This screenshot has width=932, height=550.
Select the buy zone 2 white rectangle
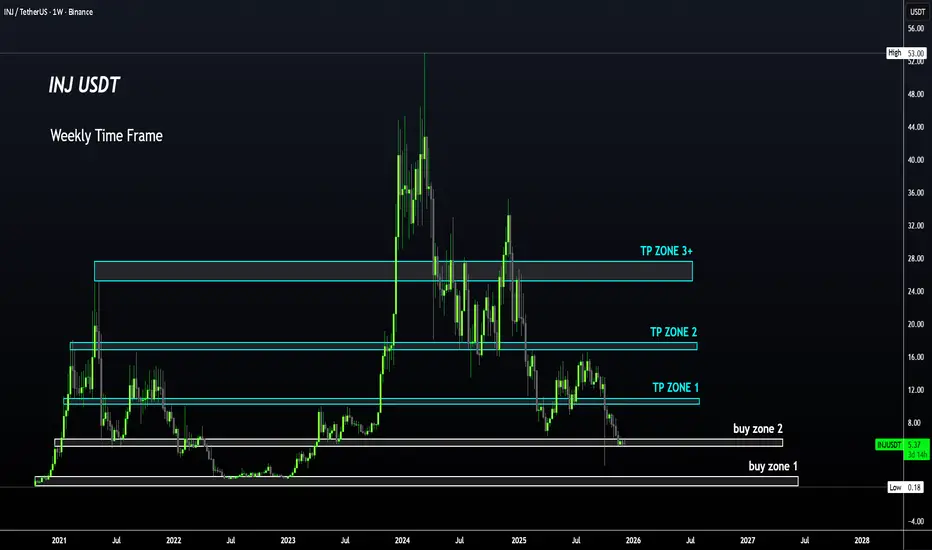click(x=418, y=442)
